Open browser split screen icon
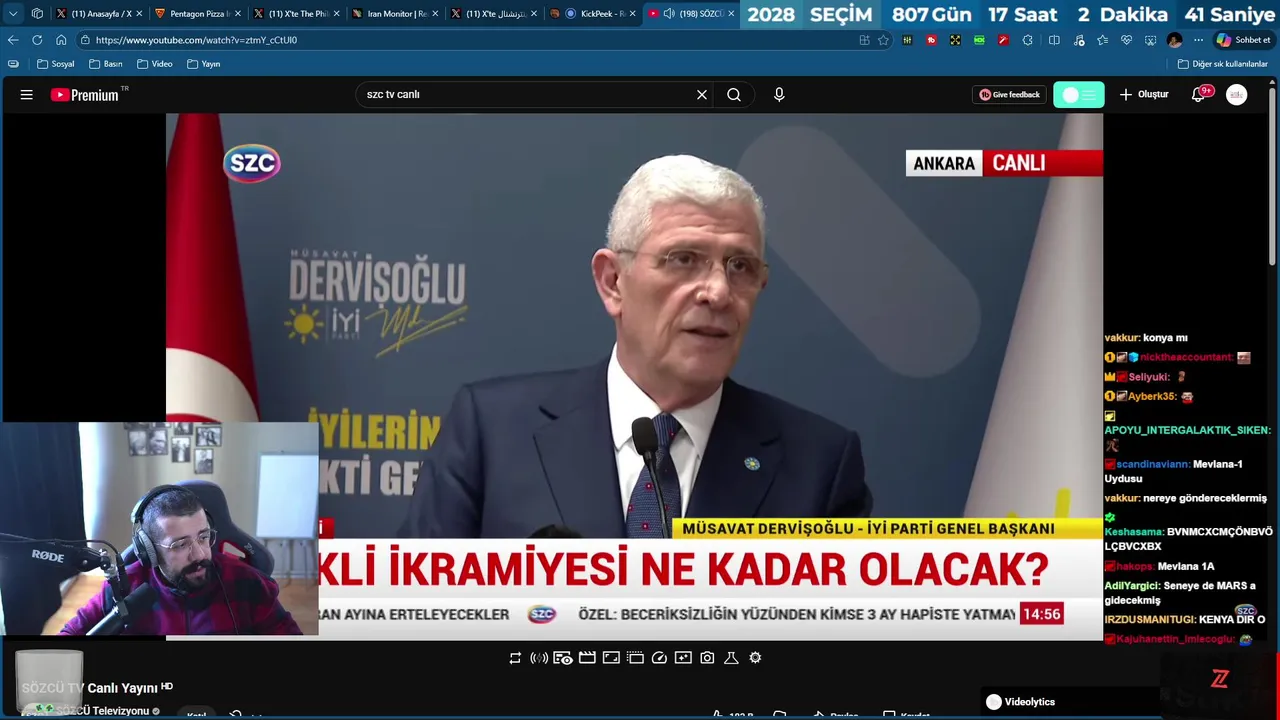1280x720 pixels. pos(1054,40)
